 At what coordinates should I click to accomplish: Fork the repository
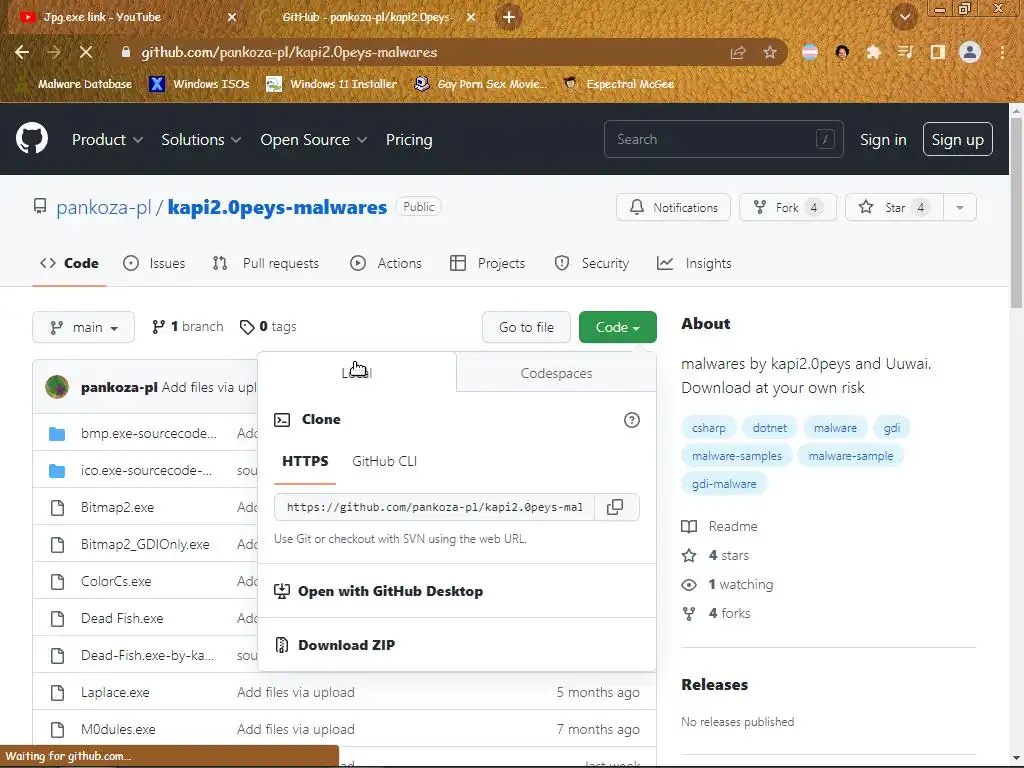pyautogui.click(x=788, y=208)
